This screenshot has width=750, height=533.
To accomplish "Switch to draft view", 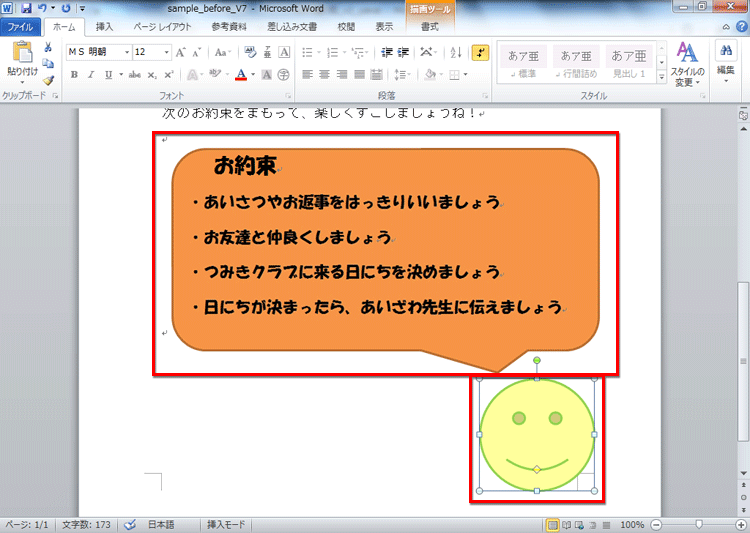I will (x=606, y=525).
